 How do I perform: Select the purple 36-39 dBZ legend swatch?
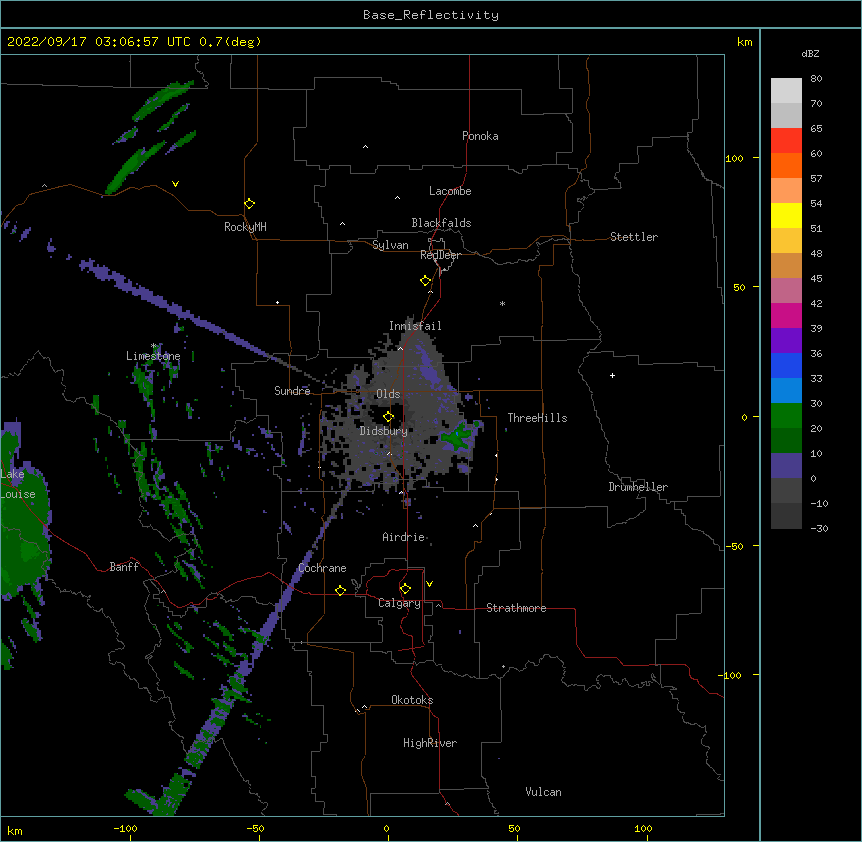pyautogui.click(x=786, y=340)
